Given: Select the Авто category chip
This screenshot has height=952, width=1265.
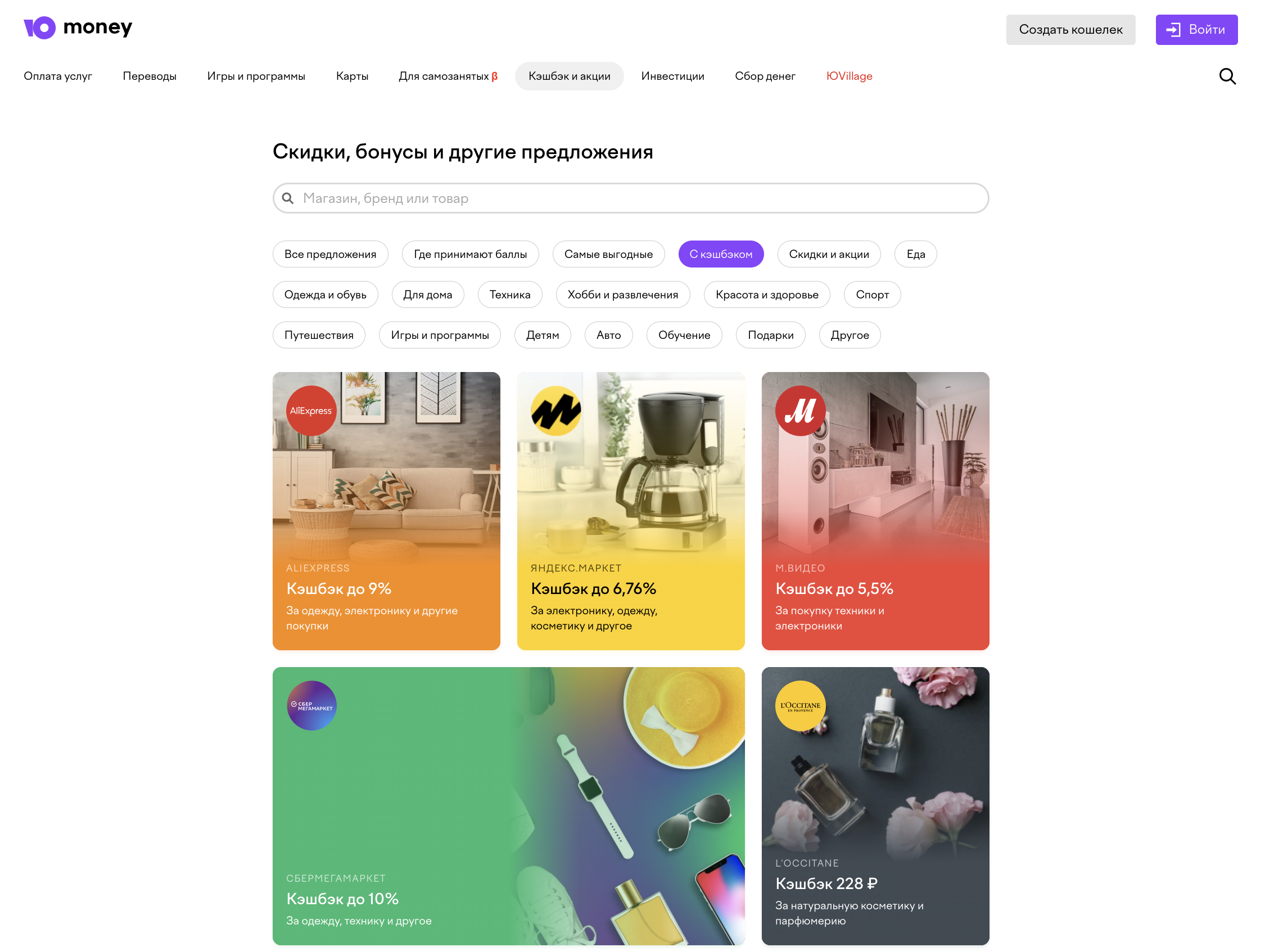Looking at the screenshot, I should click(x=608, y=335).
